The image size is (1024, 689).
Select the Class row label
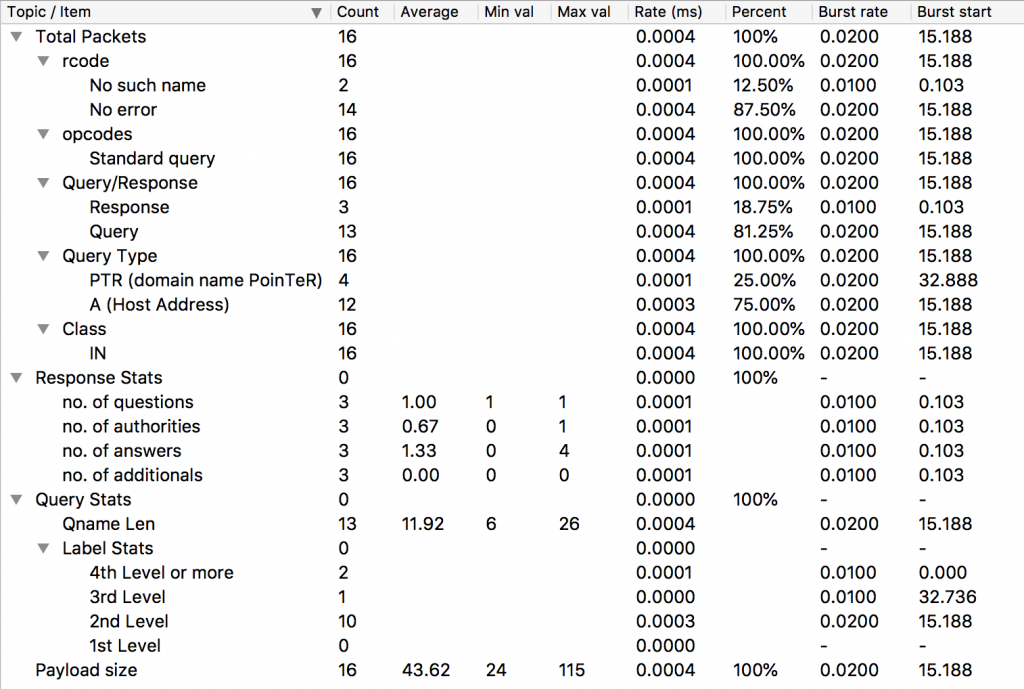(84, 329)
